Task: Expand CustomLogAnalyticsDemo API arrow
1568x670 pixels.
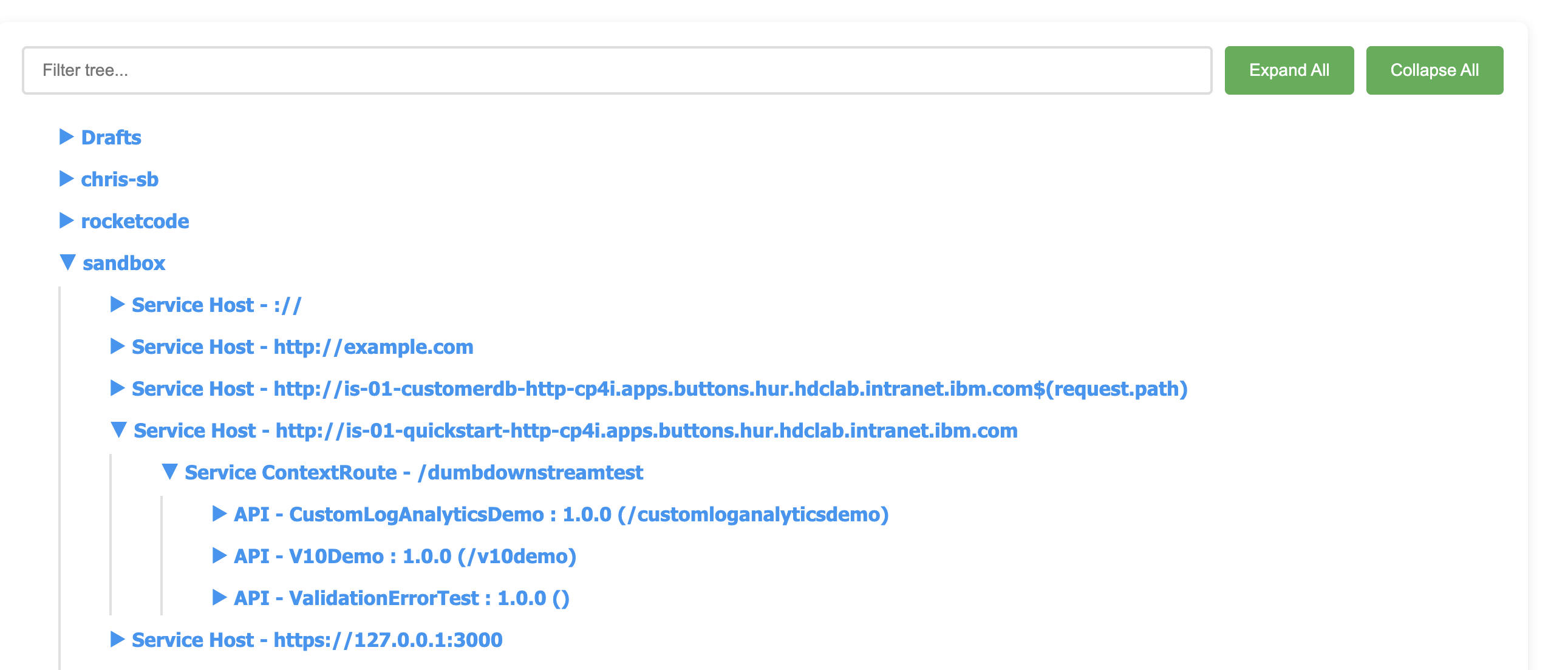Action: click(x=219, y=513)
